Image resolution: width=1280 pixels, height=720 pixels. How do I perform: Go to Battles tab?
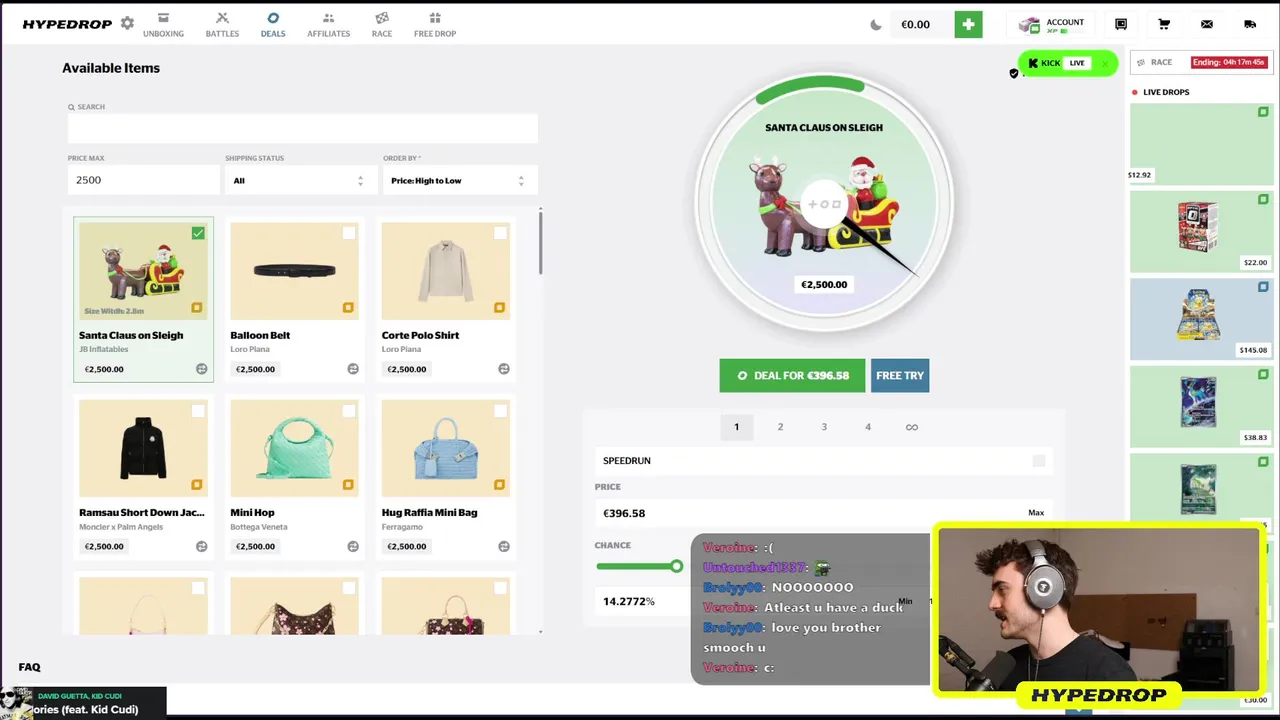222,25
